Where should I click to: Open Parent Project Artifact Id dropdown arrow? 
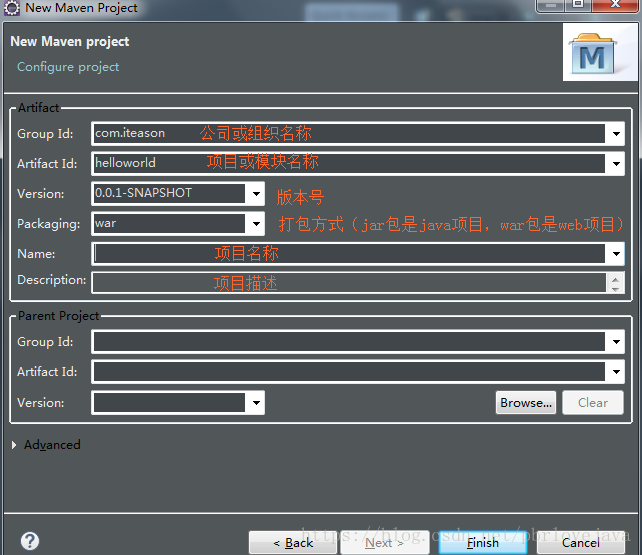(x=616, y=372)
